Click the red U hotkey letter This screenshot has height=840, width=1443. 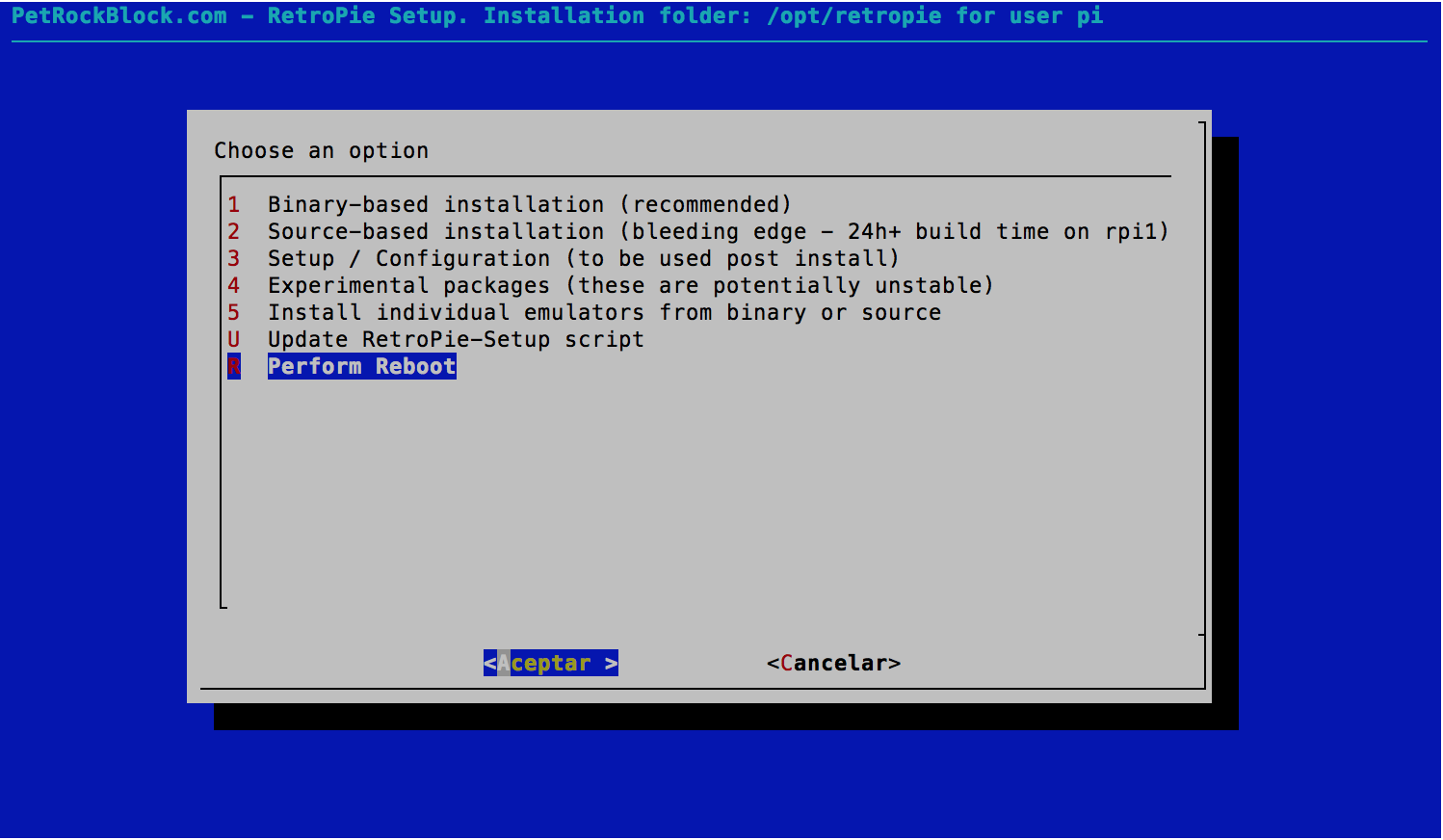pos(234,339)
